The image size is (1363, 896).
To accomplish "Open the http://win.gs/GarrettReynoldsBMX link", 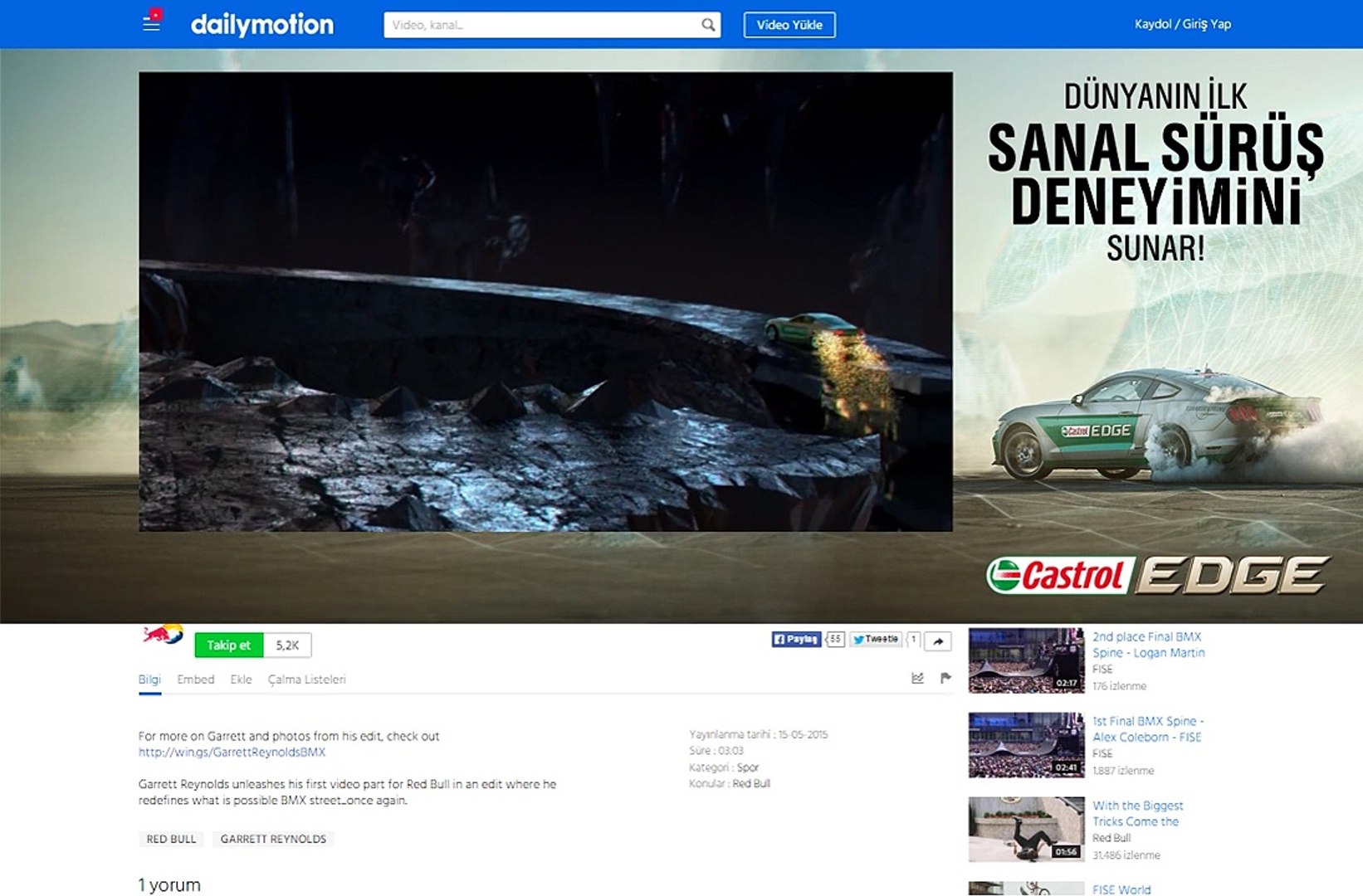I will tap(232, 752).
